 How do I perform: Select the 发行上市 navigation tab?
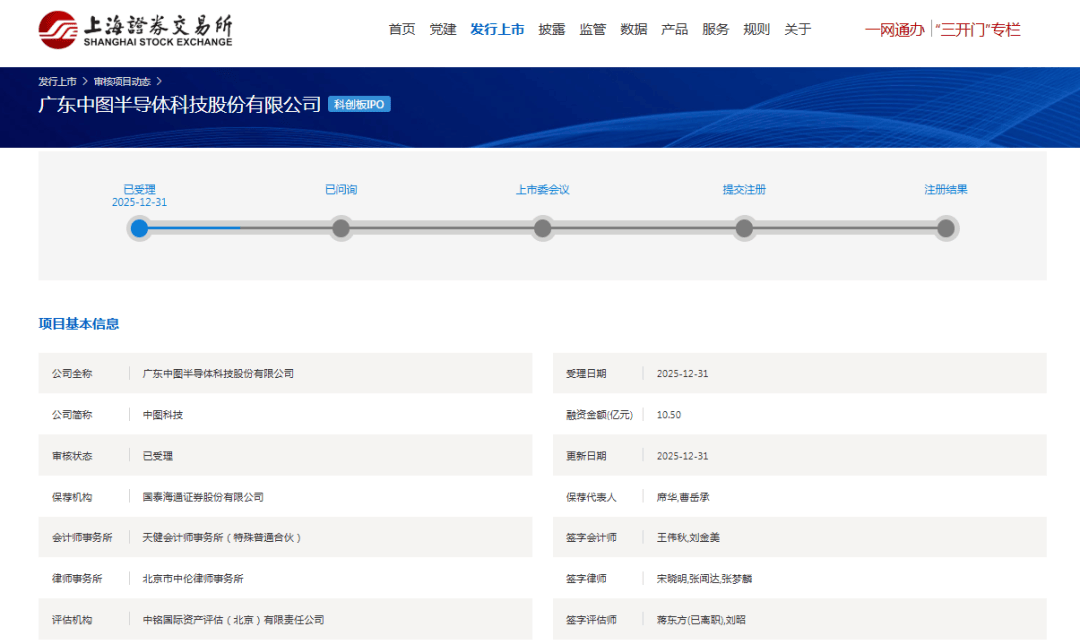click(497, 30)
